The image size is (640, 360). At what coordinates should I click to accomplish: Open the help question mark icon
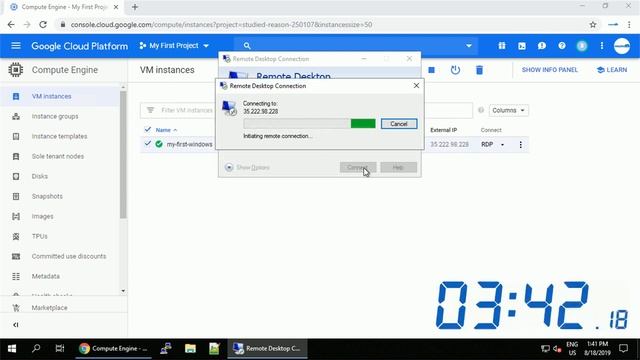[x=562, y=46]
